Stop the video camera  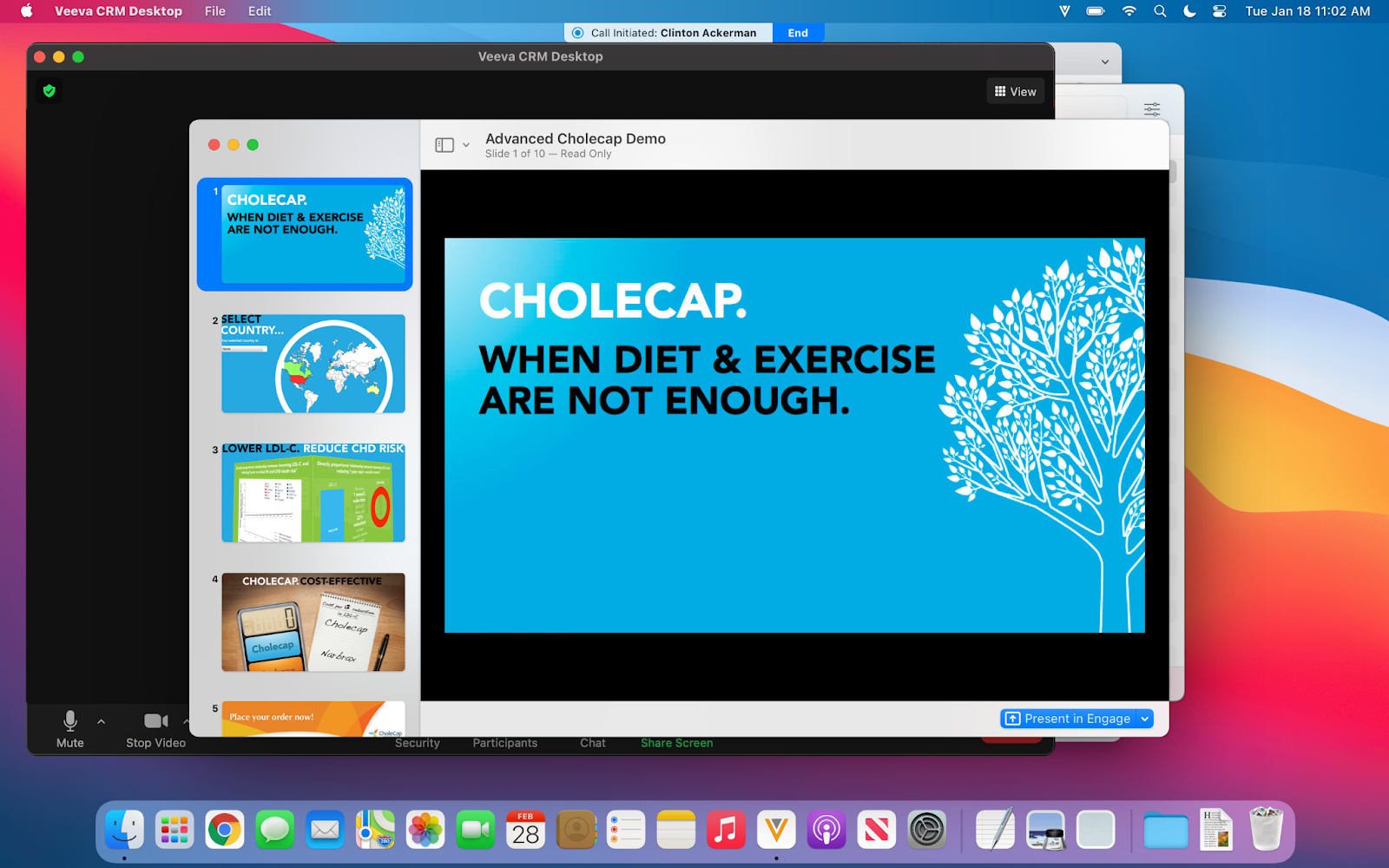[x=155, y=727]
